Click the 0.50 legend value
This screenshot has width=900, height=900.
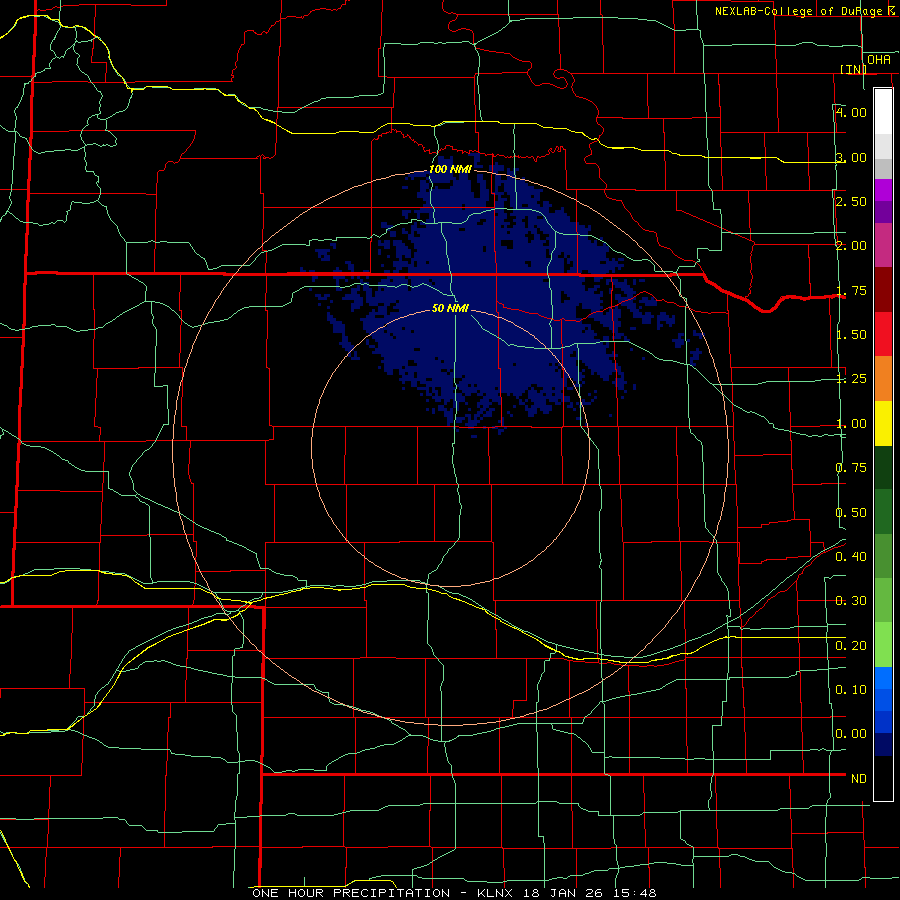(851, 513)
